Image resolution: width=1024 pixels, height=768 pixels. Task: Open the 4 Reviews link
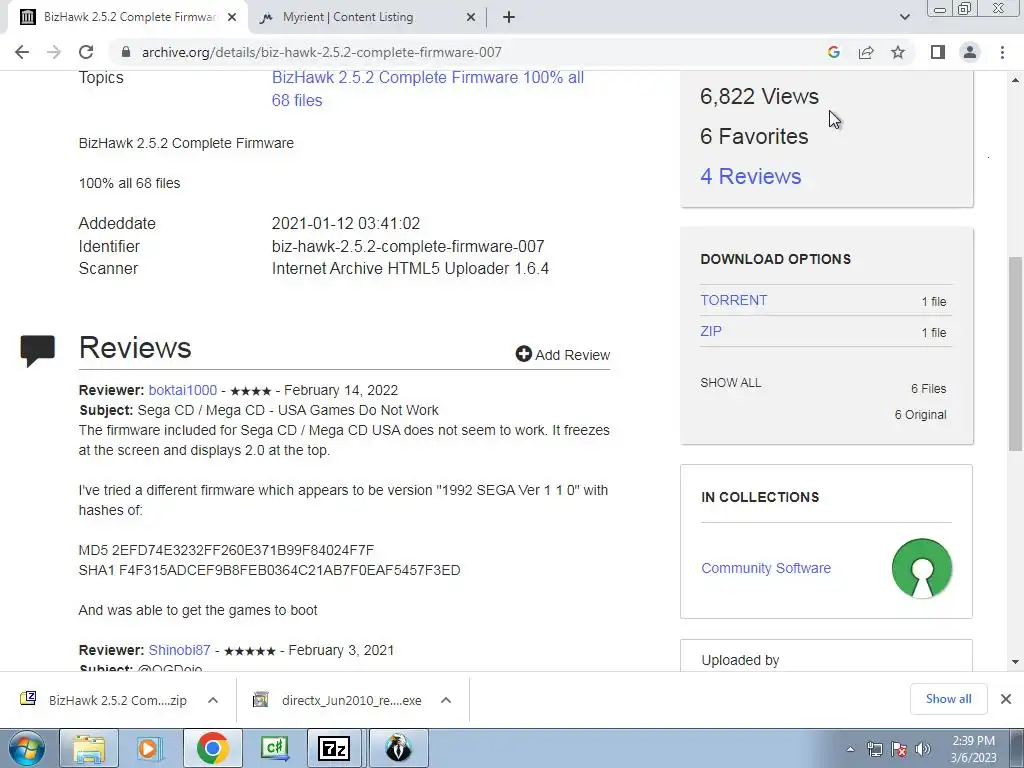[750, 176]
